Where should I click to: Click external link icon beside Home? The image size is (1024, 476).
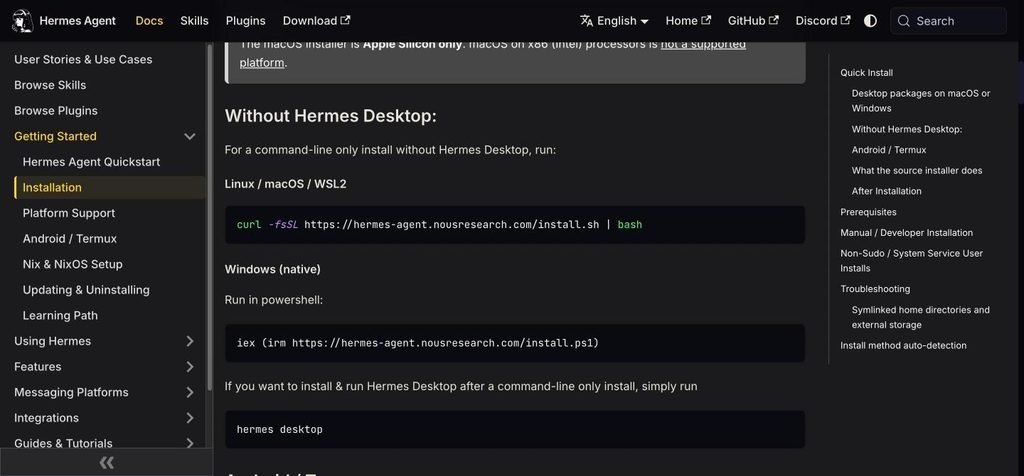706,20
